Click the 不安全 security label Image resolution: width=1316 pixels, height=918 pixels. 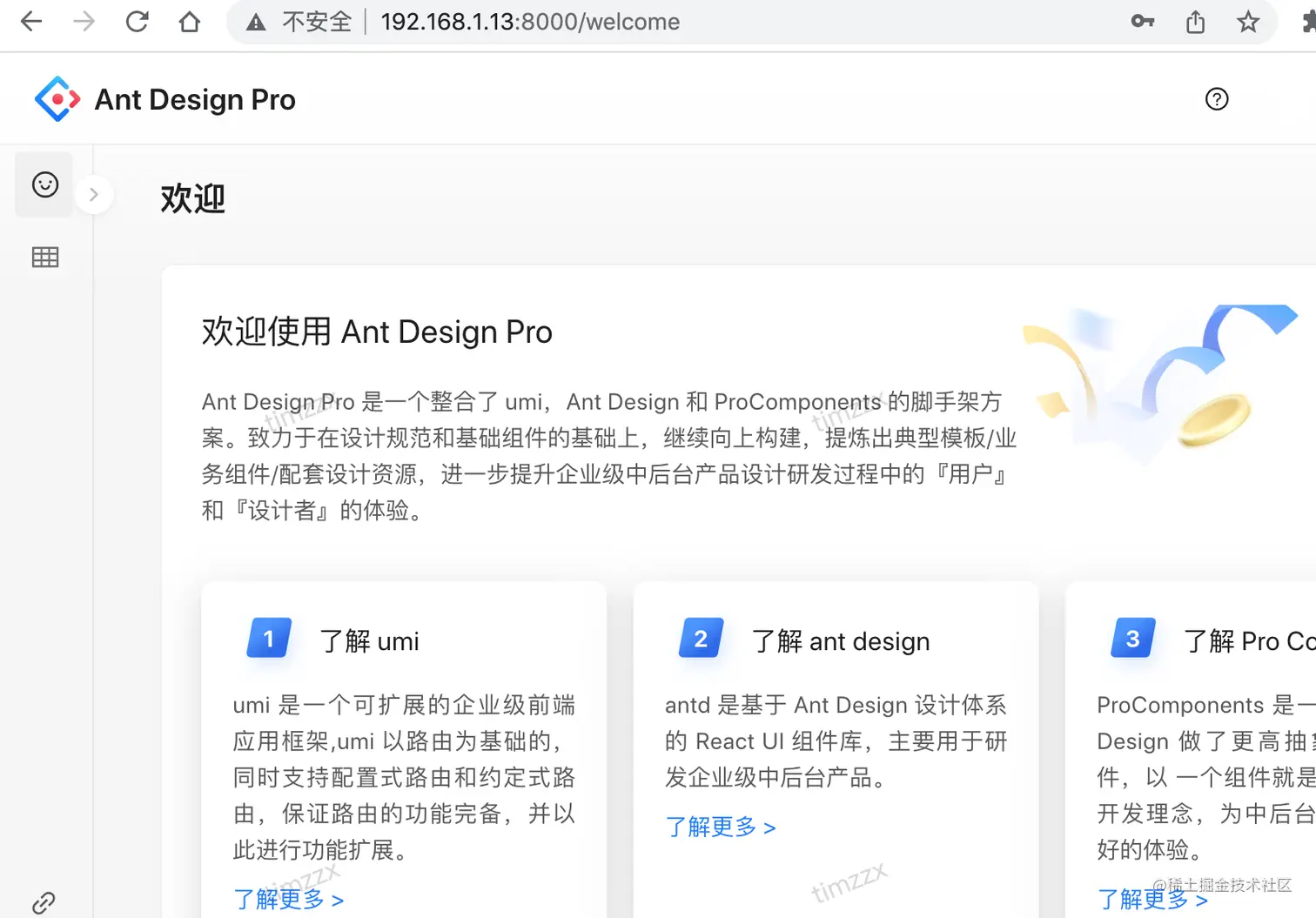click(x=317, y=22)
